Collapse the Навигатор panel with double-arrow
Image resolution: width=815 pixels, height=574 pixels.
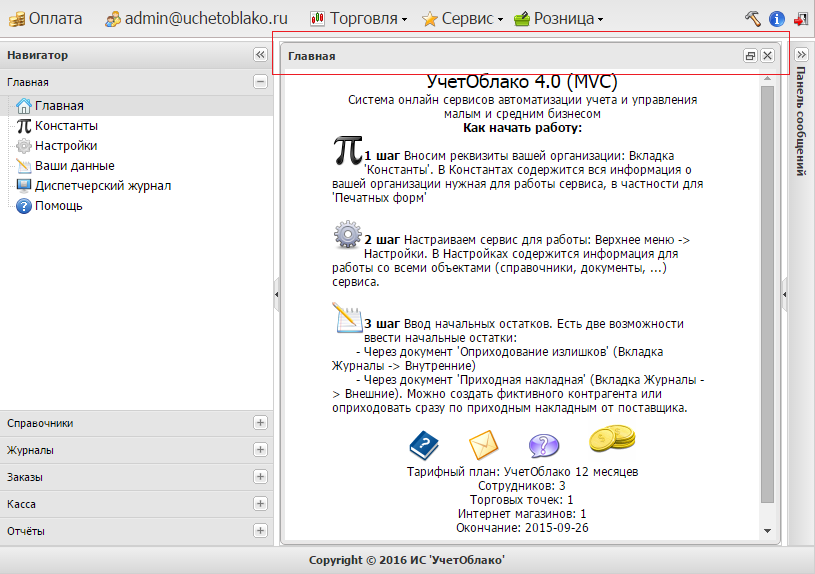(260, 55)
